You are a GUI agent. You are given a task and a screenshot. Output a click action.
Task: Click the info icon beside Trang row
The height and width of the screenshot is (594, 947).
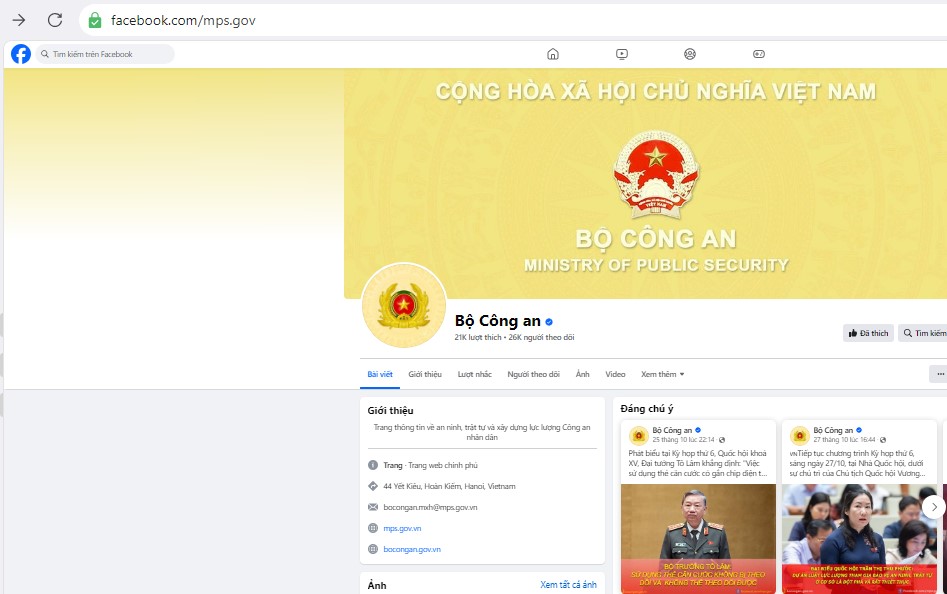click(373, 465)
